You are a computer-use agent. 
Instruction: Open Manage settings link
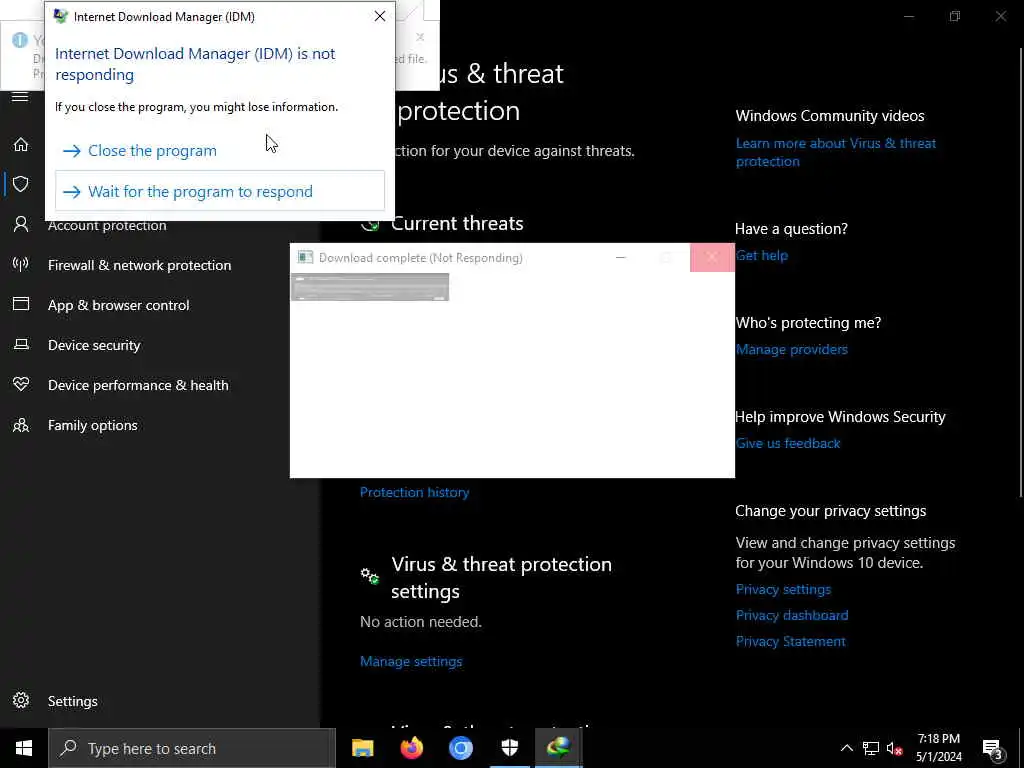click(x=411, y=662)
